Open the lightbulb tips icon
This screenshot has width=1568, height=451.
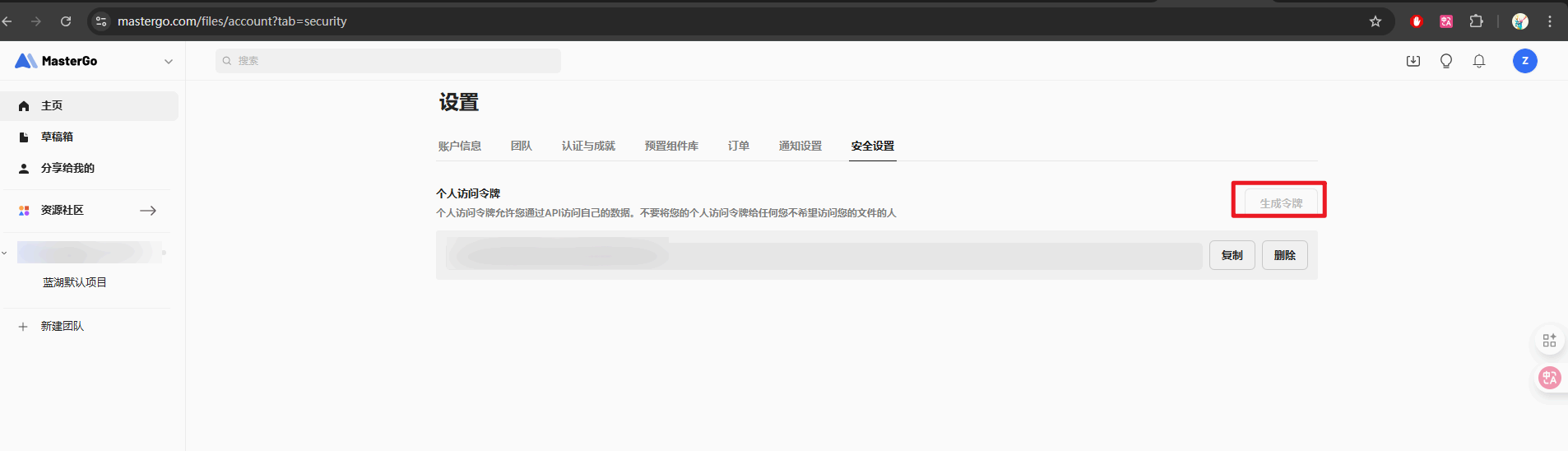(x=1446, y=61)
